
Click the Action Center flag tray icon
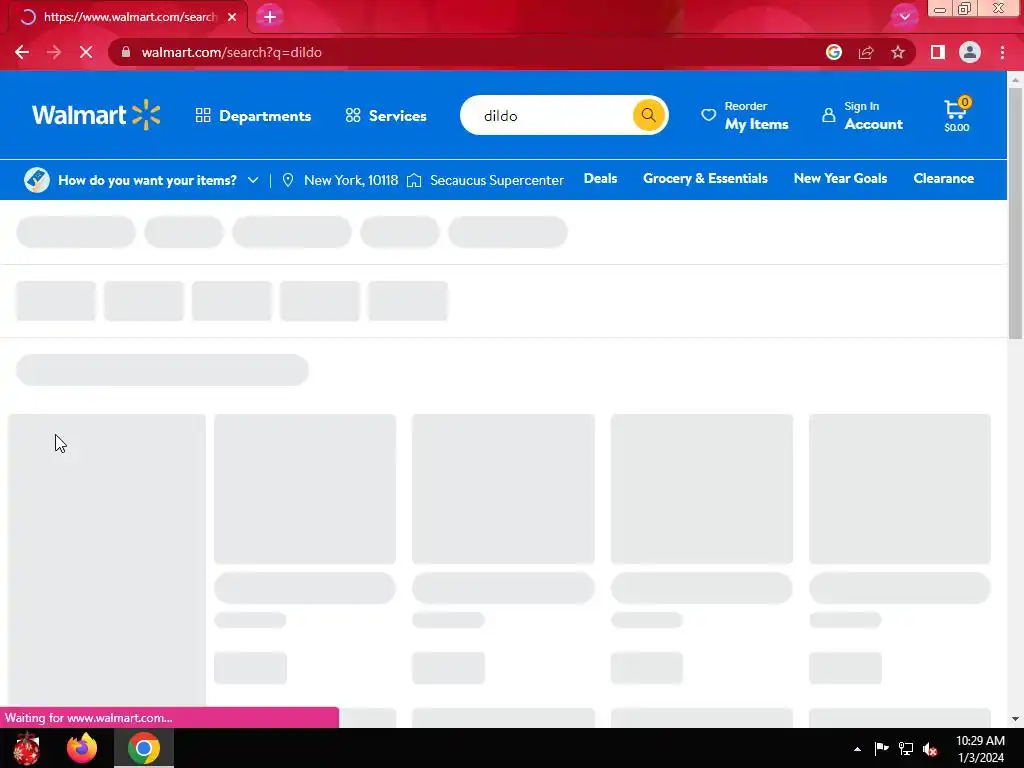[882, 748]
